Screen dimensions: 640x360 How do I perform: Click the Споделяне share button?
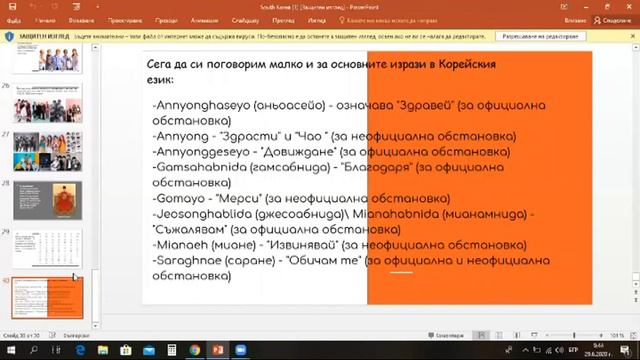point(612,20)
